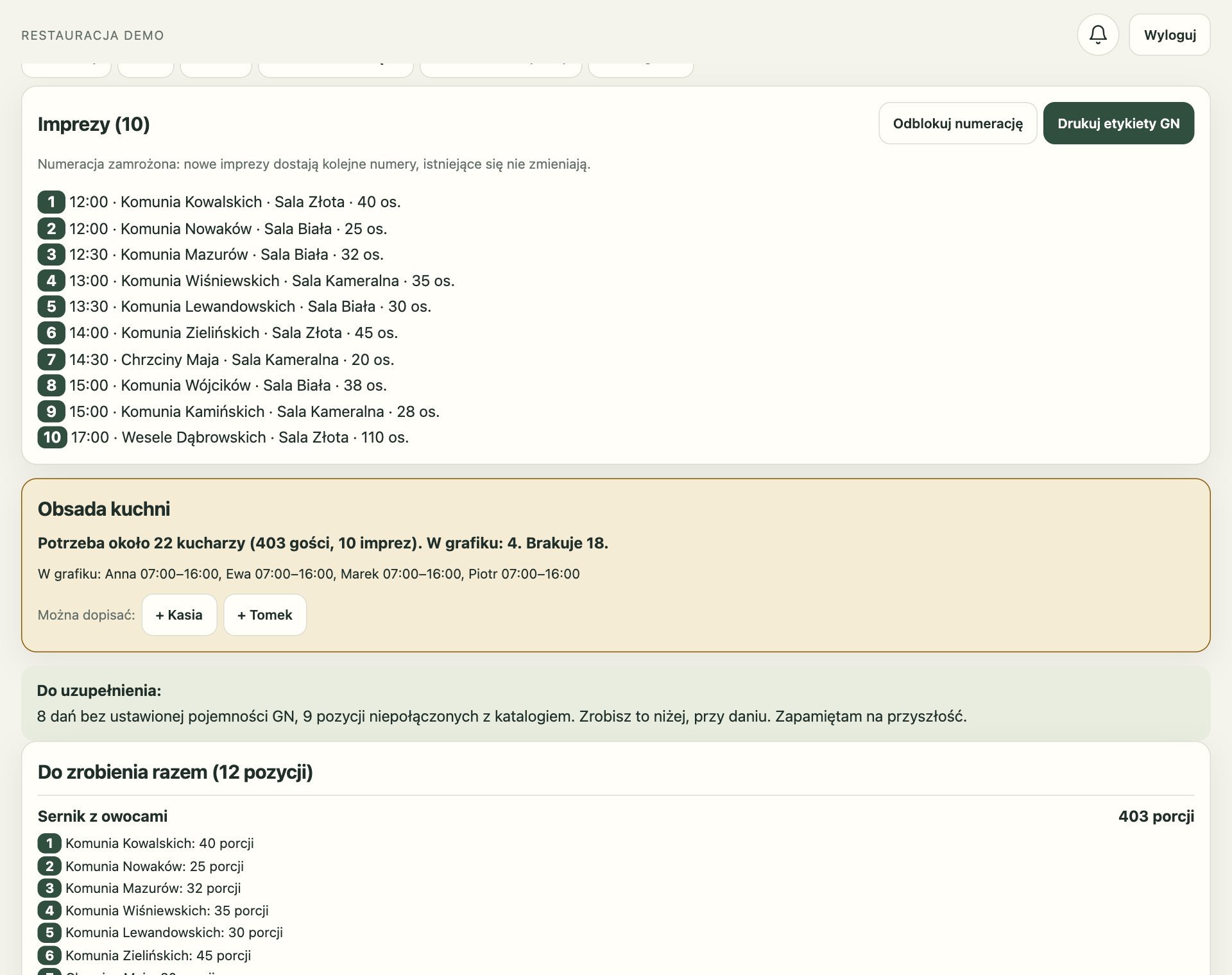The width and height of the screenshot is (1232, 975).
Task: Click the Obsada kuchni heading
Action: pos(104,509)
